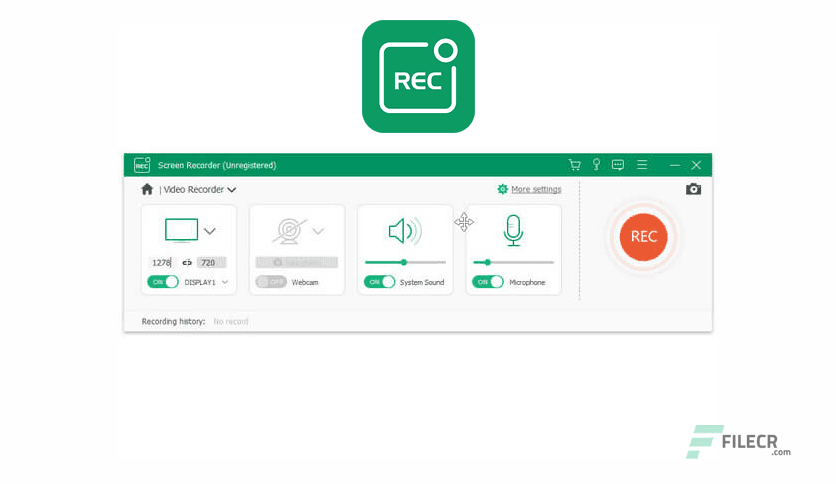Turn off the System Sound toggle
The height and width of the screenshot is (484, 836).
pyautogui.click(x=380, y=282)
